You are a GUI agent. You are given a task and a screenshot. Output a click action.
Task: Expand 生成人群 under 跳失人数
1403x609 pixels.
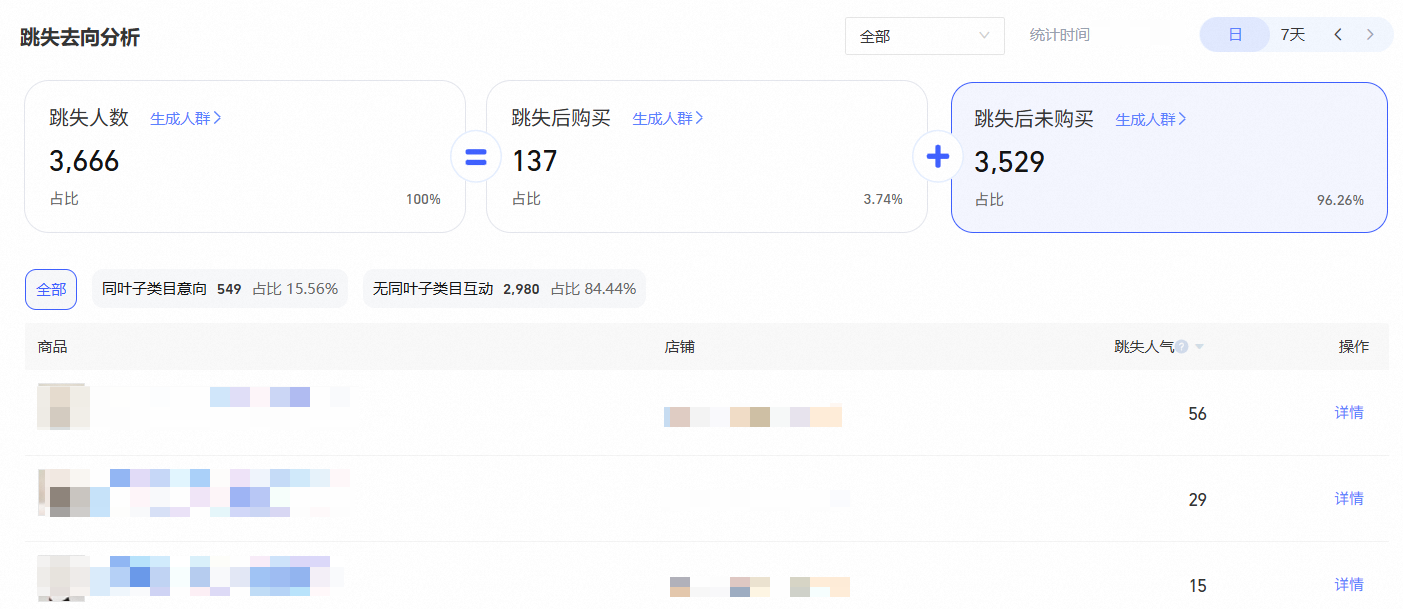(x=186, y=118)
